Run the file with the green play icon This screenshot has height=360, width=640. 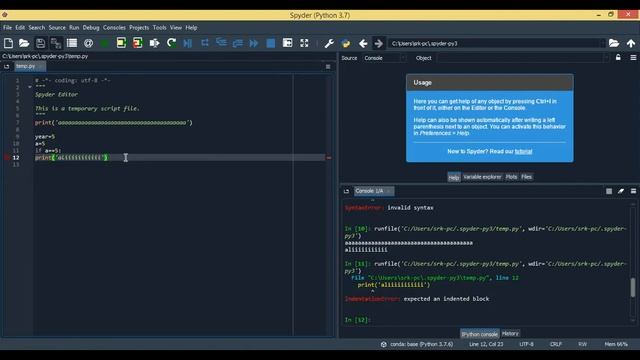(104, 43)
